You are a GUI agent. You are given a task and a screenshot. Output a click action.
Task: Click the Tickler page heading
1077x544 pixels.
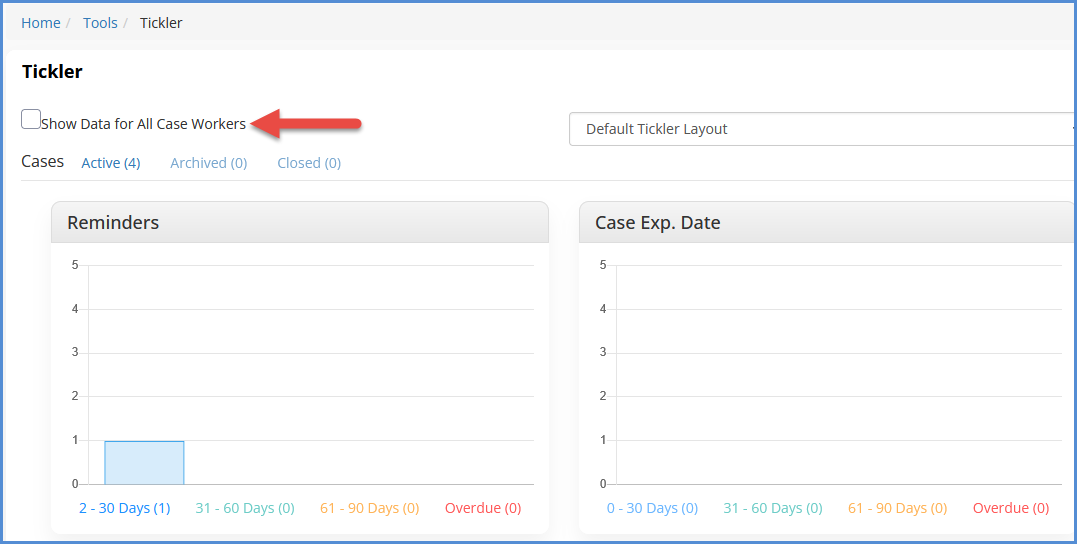pyautogui.click(x=52, y=72)
